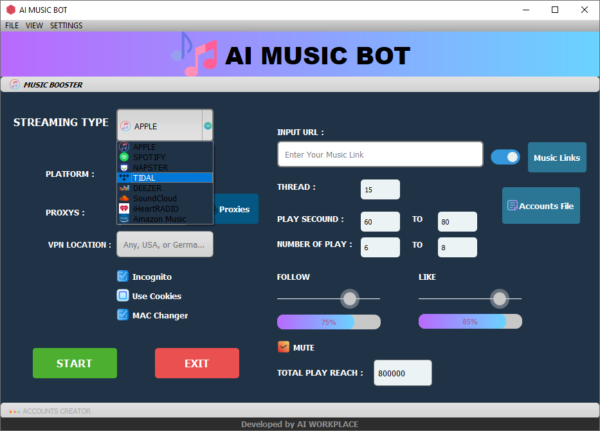The height and width of the screenshot is (431, 600).
Task: Uncheck the MAC Changer checkbox
Action: [x=122, y=315]
